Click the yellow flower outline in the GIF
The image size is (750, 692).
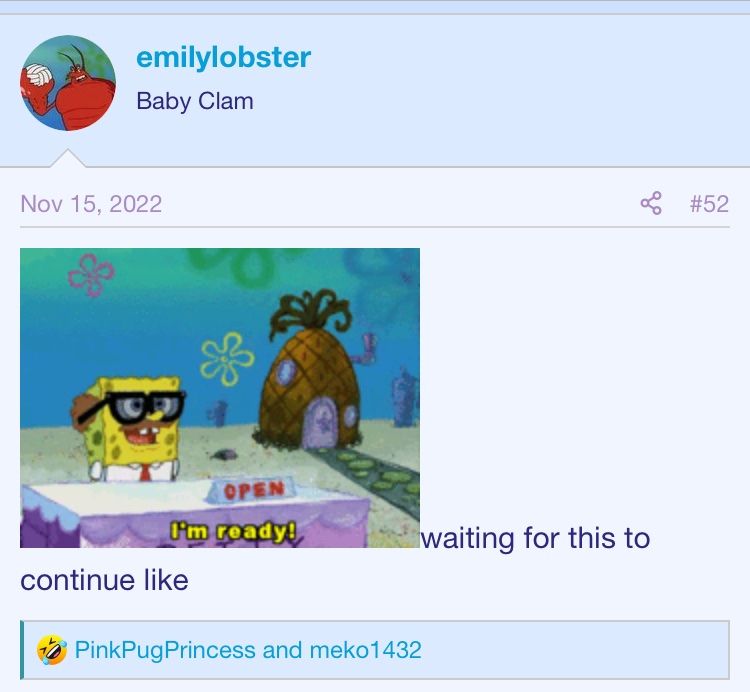(x=227, y=359)
